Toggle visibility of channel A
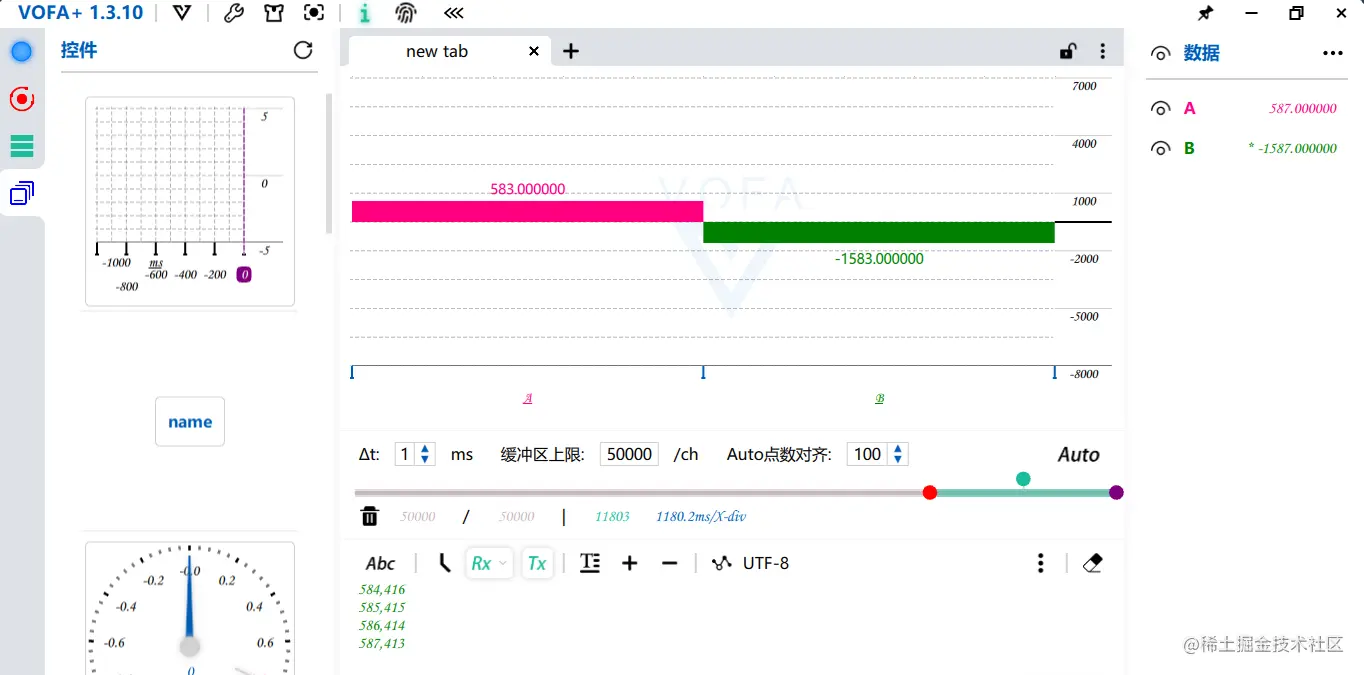The width and height of the screenshot is (1364, 675). [x=1161, y=109]
